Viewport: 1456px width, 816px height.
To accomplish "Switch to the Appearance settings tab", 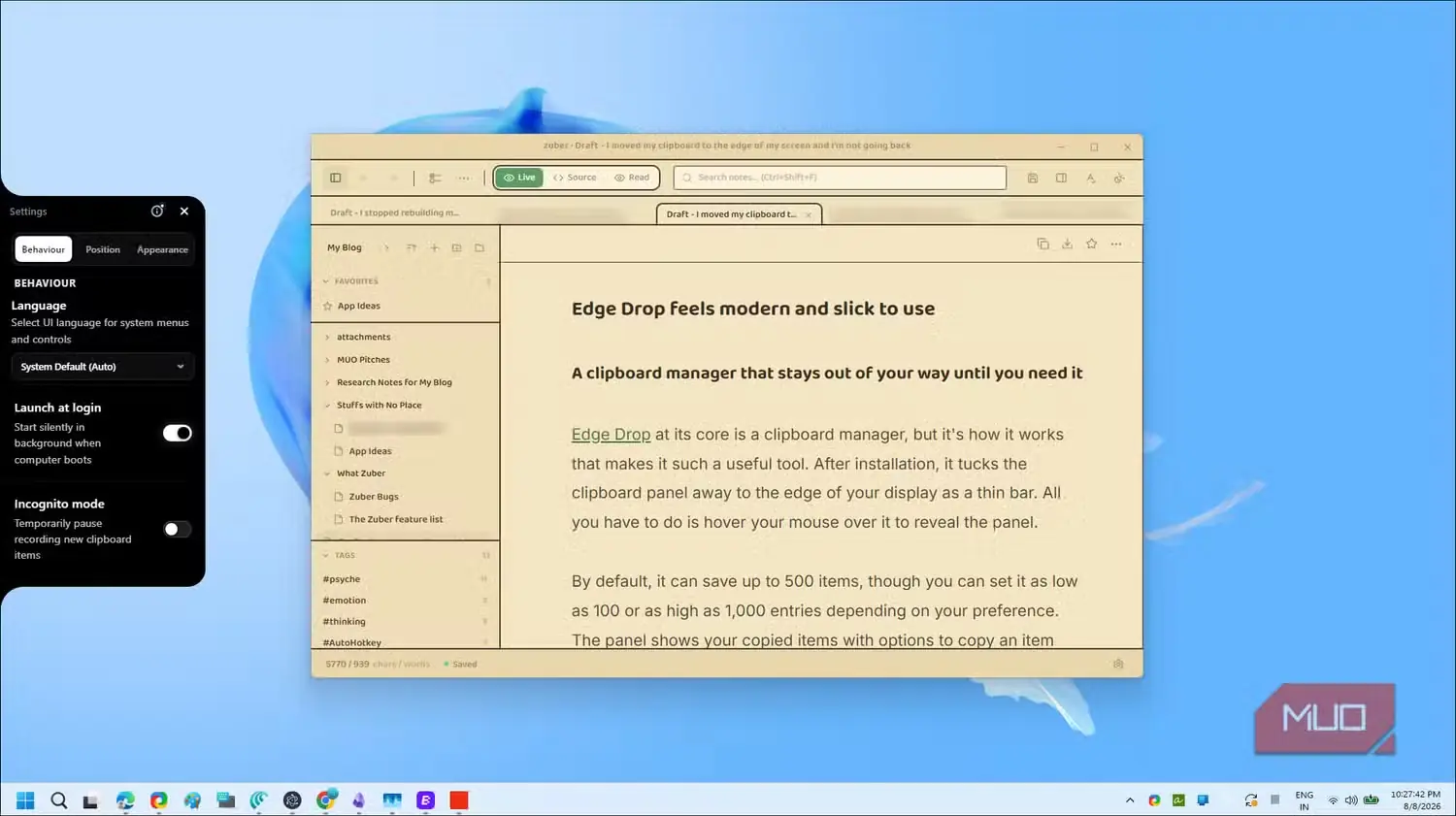I will click(x=162, y=249).
